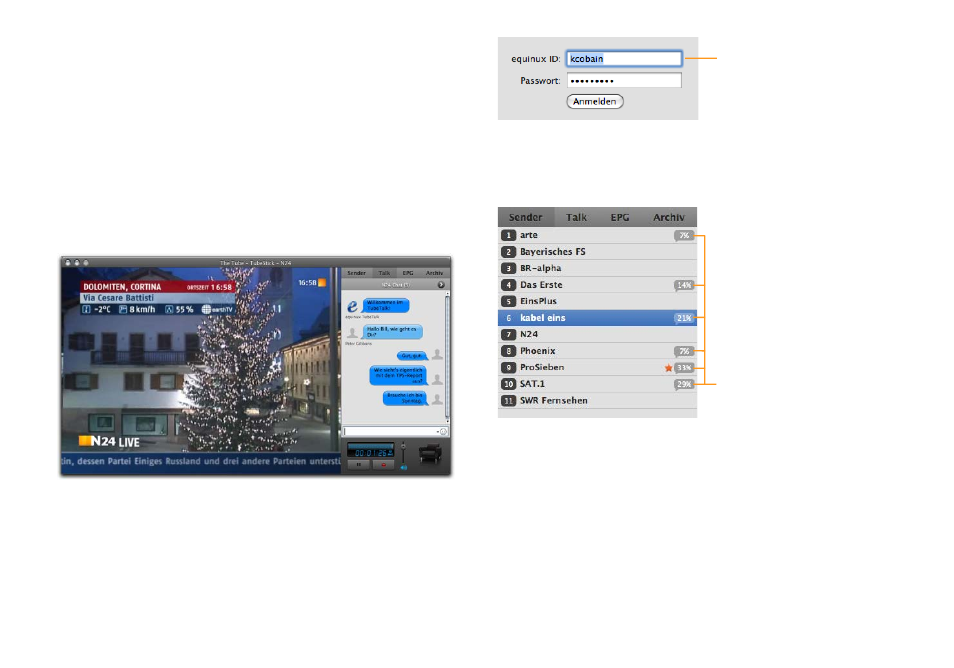Click the 'Willkommen im TubeTalk' chat bubble

point(385,305)
